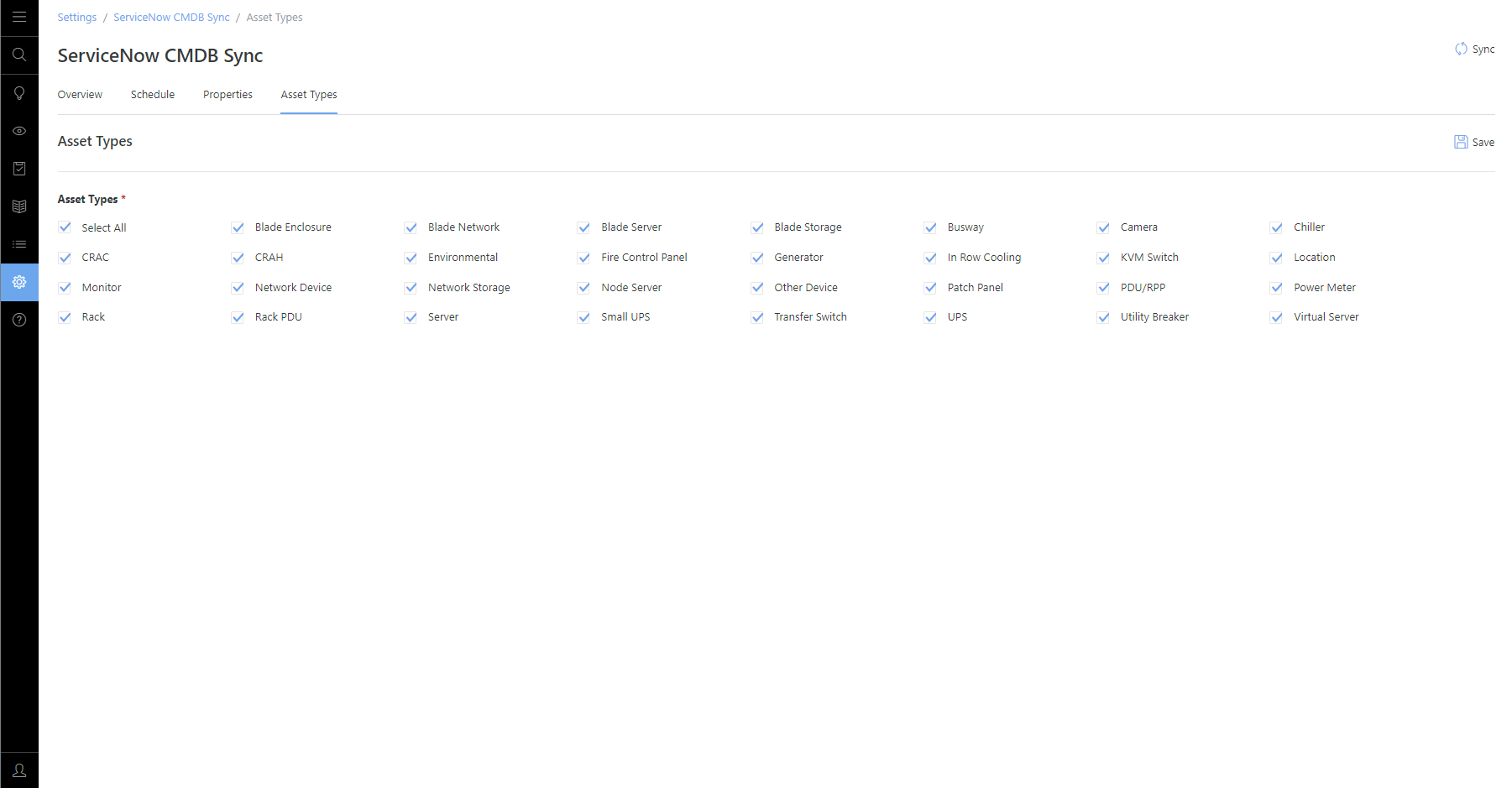Uncheck the In Row Cooling checkbox

pyautogui.click(x=930, y=258)
